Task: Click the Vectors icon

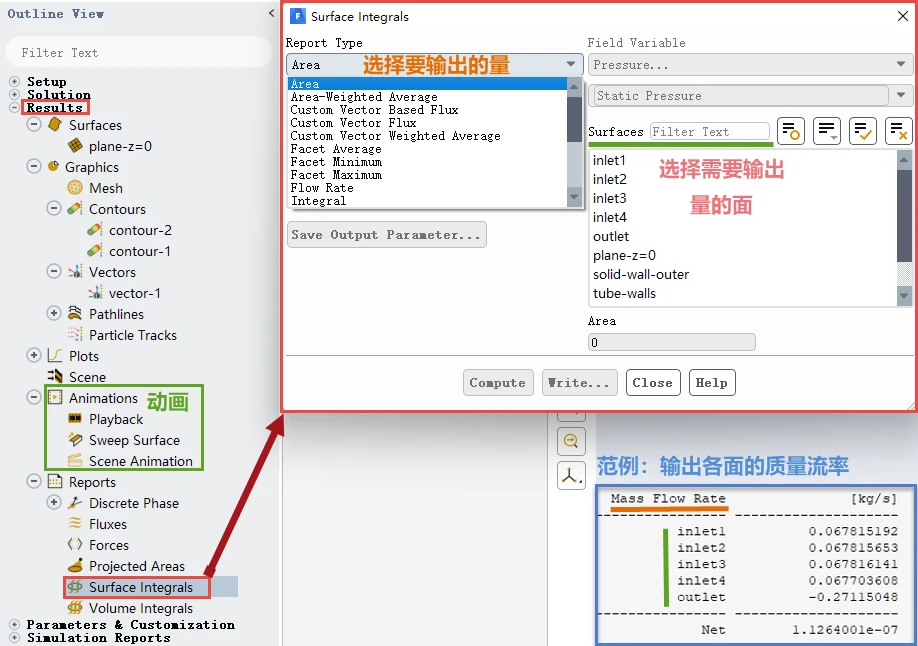Action: [x=75, y=272]
